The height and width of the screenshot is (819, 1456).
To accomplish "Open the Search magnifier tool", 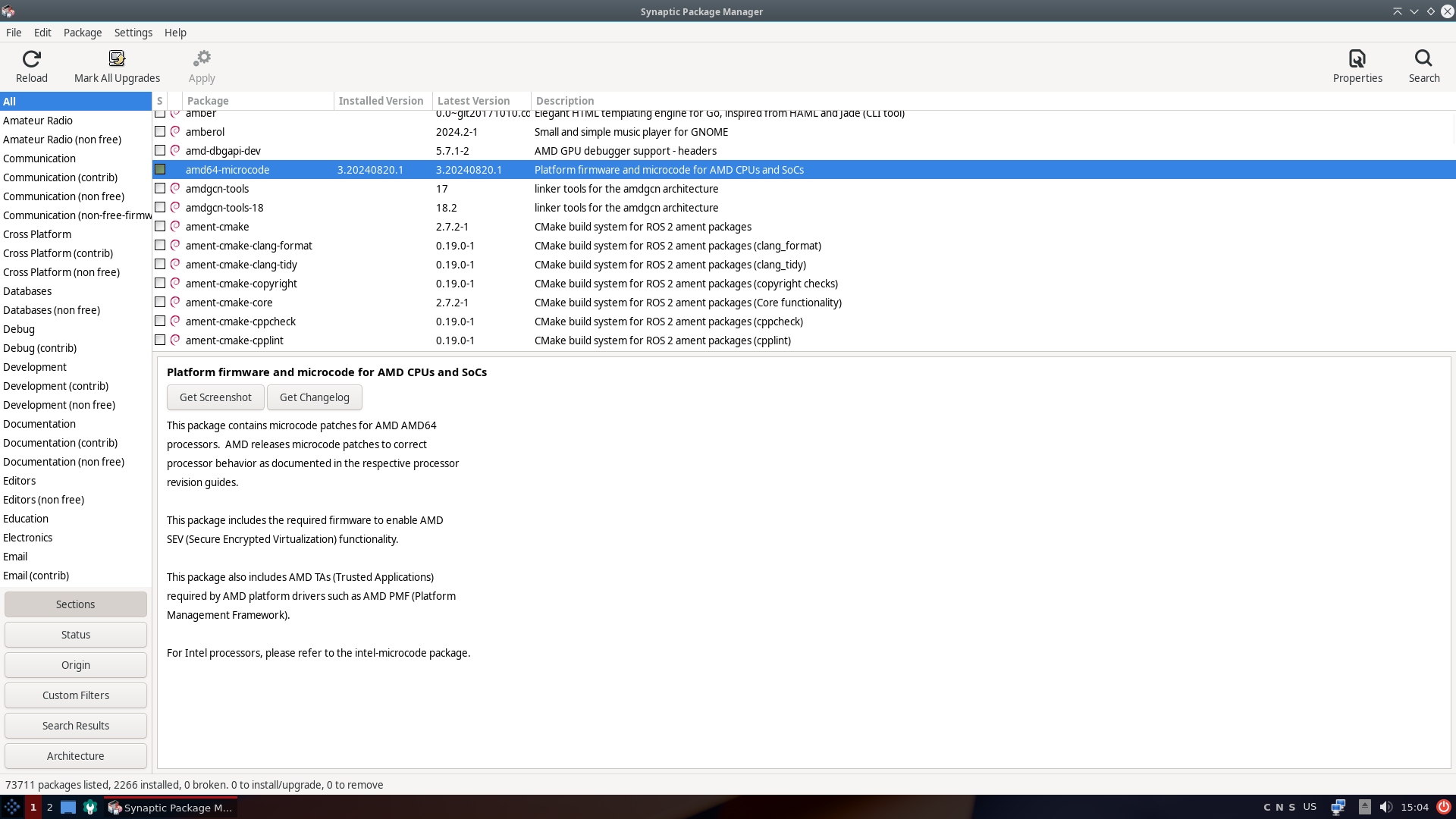I will coord(1423,58).
